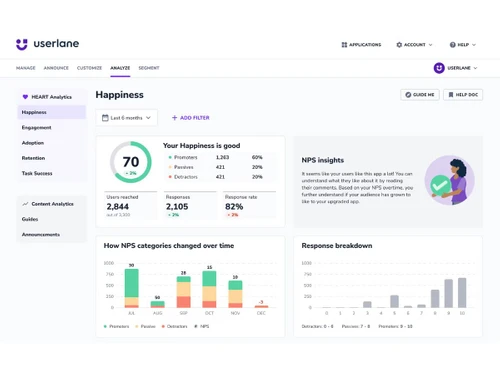Click the NPS insights heading
This screenshot has height=375, width=500.
click(x=322, y=160)
